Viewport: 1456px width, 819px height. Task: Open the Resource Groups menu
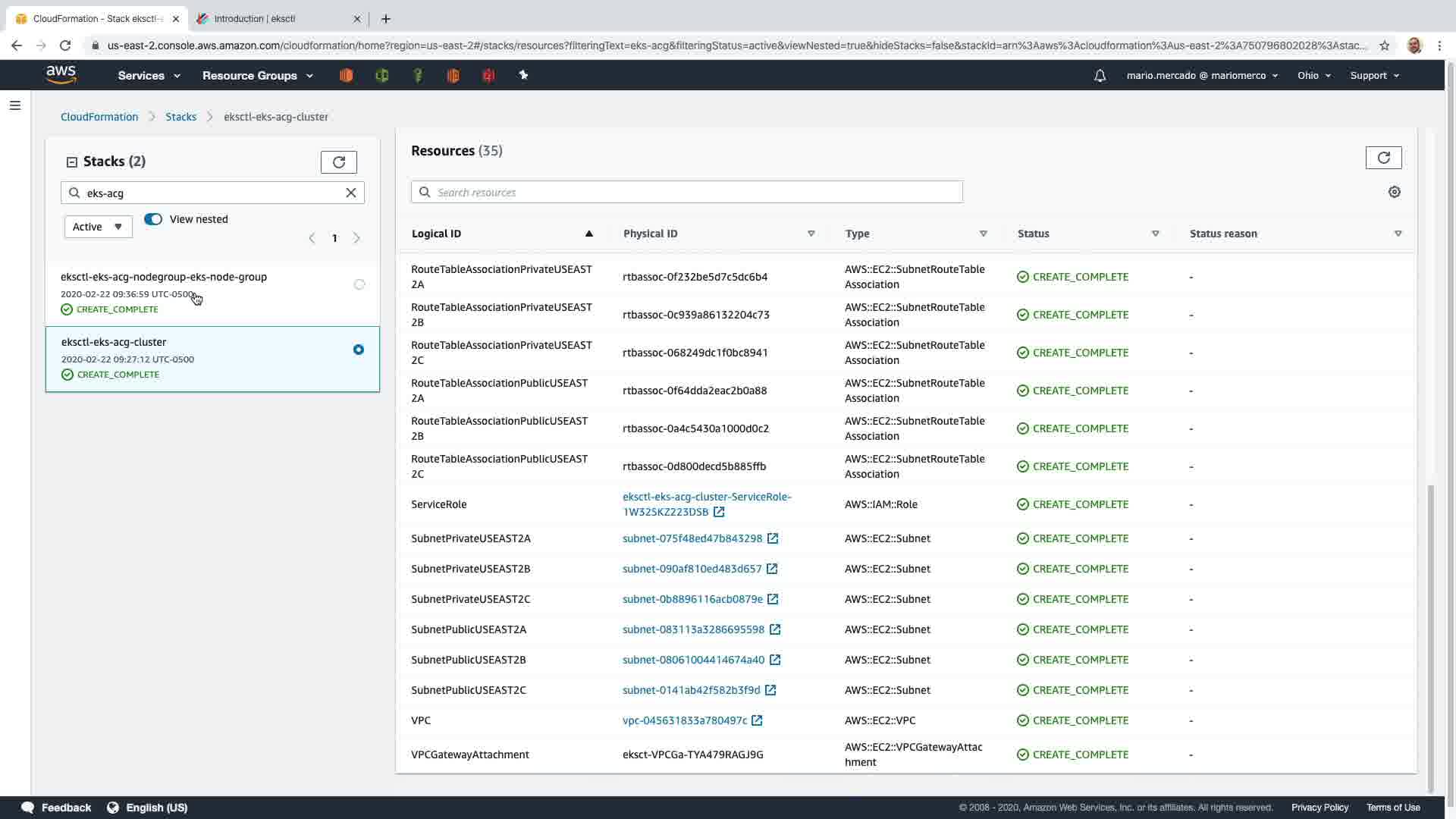(x=257, y=76)
